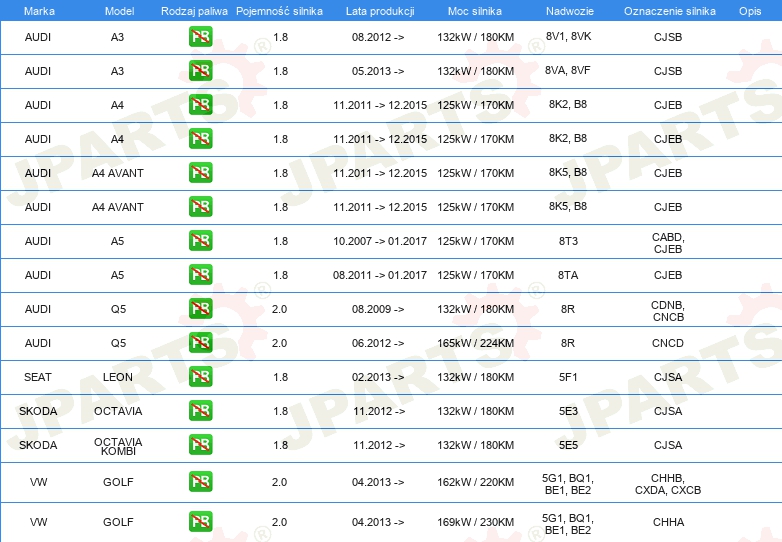This screenshot has height=542, width=782.
Task: Click the fuel icon in the GOLF 169kW row
Action: [x=200, y=522]
